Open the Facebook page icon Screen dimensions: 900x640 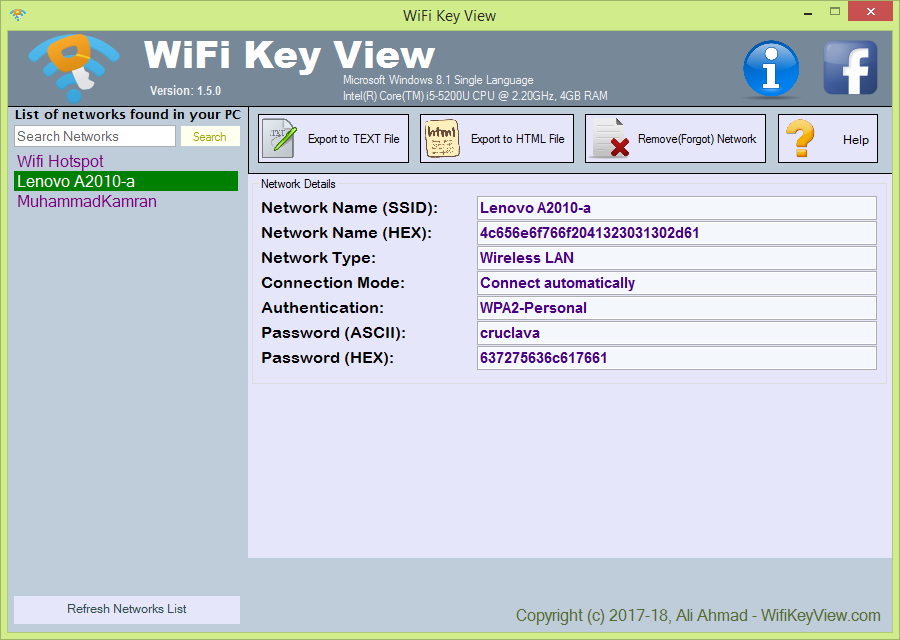pyautogui.click(x=850, y=68)
